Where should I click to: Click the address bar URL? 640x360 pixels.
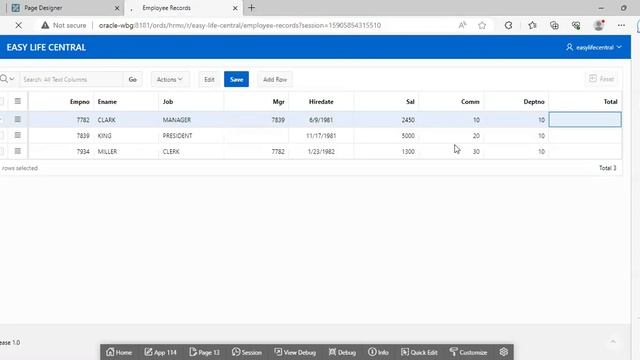point(240,25)
